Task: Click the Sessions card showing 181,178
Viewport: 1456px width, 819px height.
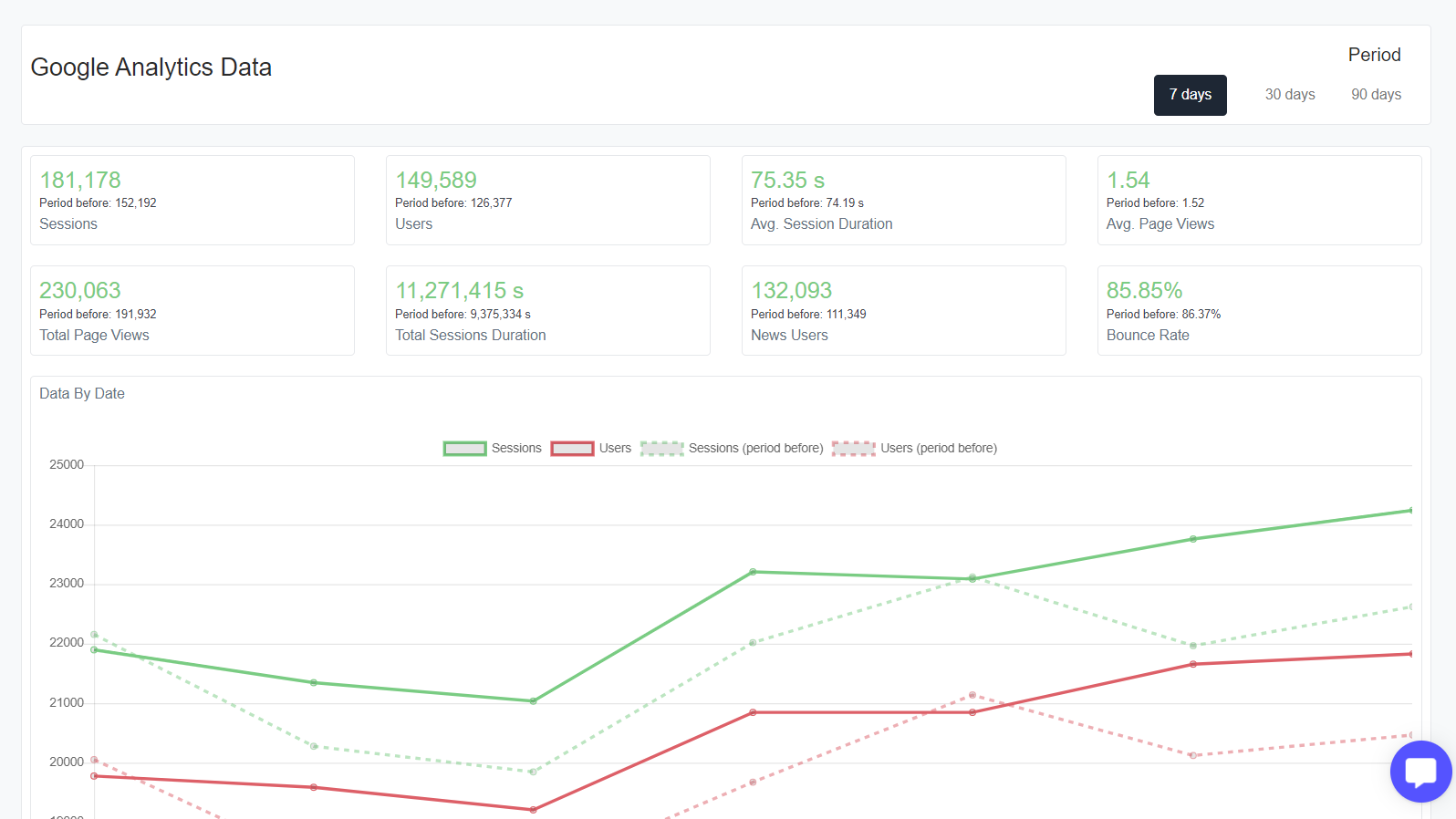Action: tap(192, 200)
